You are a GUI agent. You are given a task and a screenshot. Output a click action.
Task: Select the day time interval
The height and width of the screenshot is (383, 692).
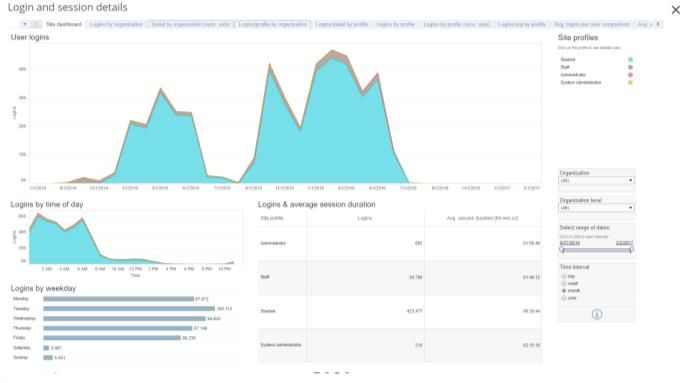pyautogui.click(x=564, y=276)
